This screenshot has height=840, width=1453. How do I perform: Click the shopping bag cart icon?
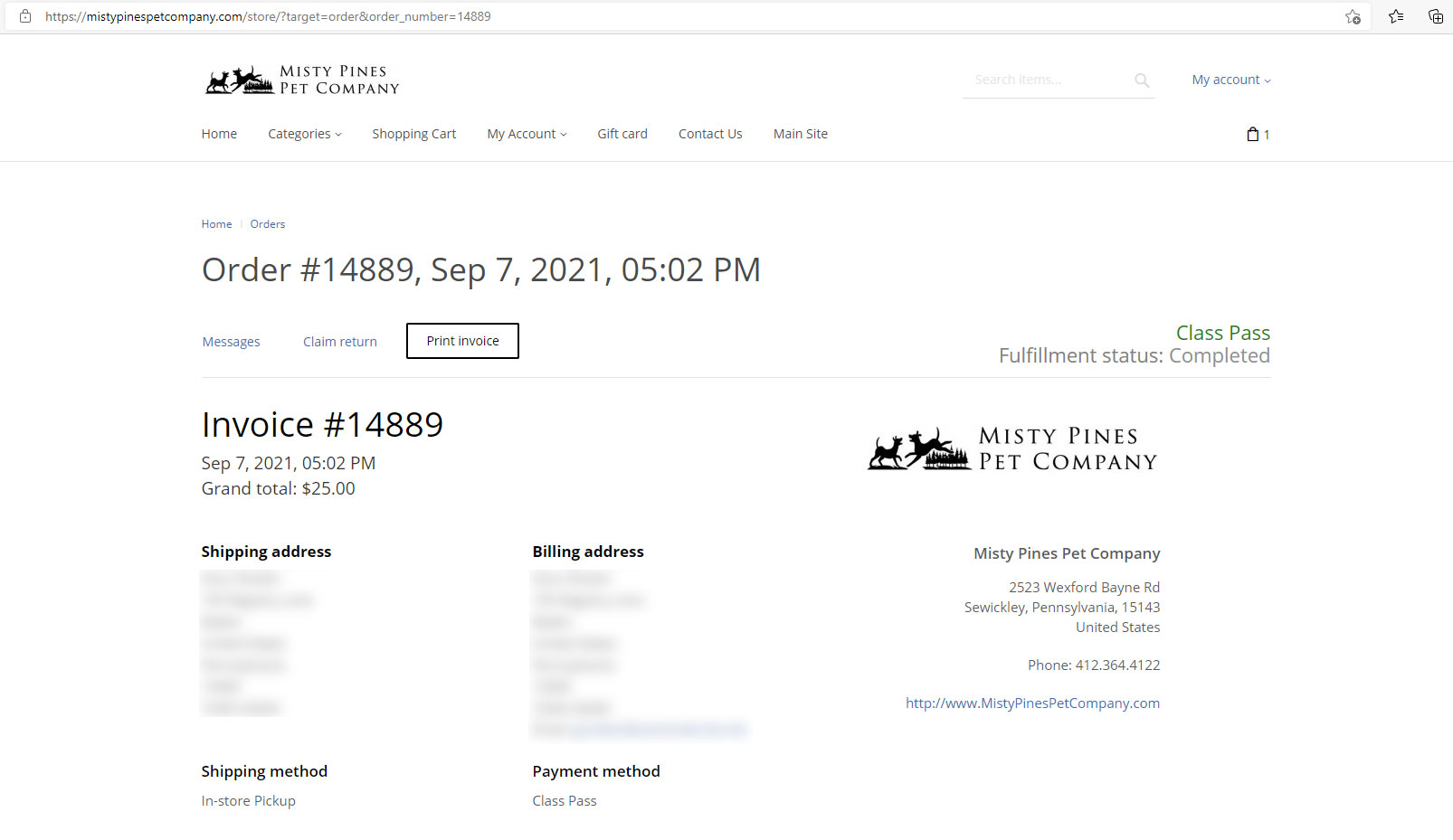[1253, 134]
